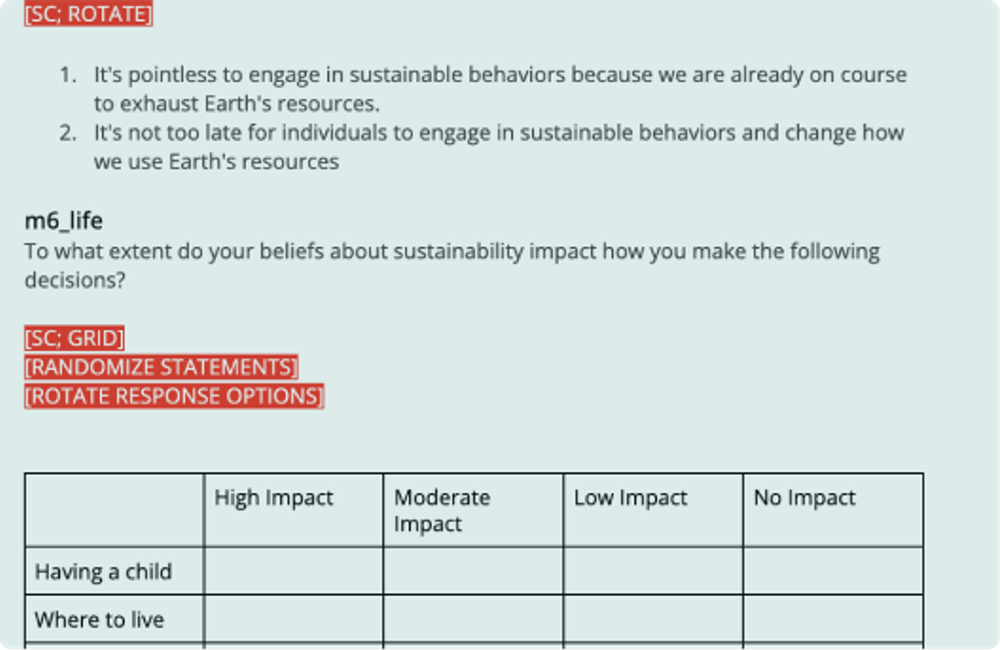Select Low Impact cell for Having a child
Screen dimensions: 1000x650
click(653, 571)
